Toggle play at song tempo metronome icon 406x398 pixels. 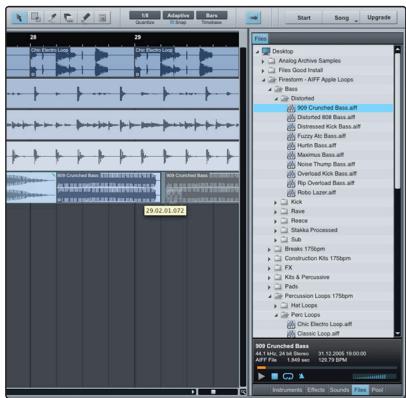[x=301, y=376]
